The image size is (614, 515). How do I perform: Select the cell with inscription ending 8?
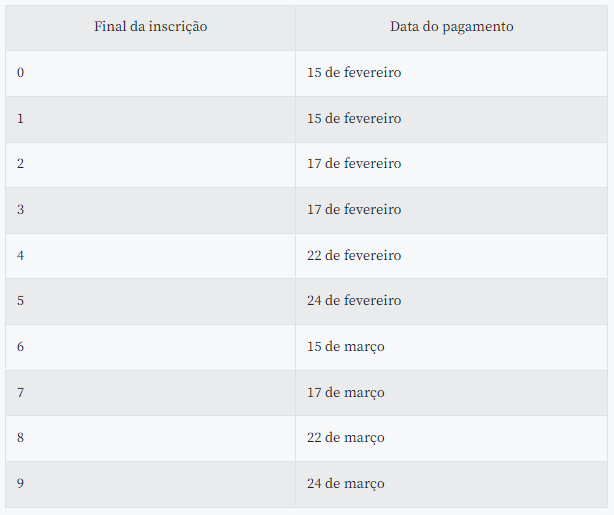[150, 438]
